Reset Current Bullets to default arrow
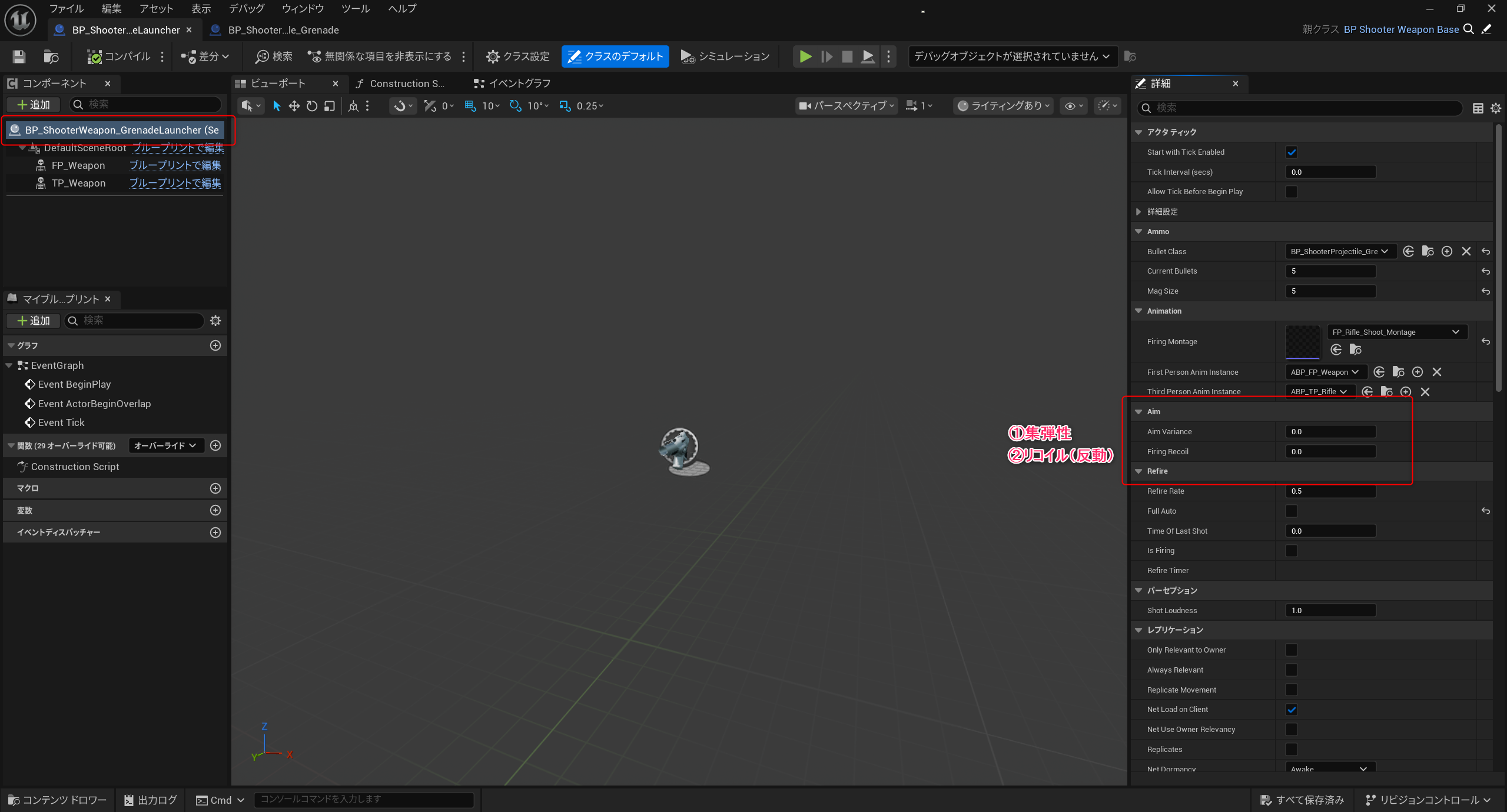This screenshot has width=1507, height=812. click(1485, 271)
